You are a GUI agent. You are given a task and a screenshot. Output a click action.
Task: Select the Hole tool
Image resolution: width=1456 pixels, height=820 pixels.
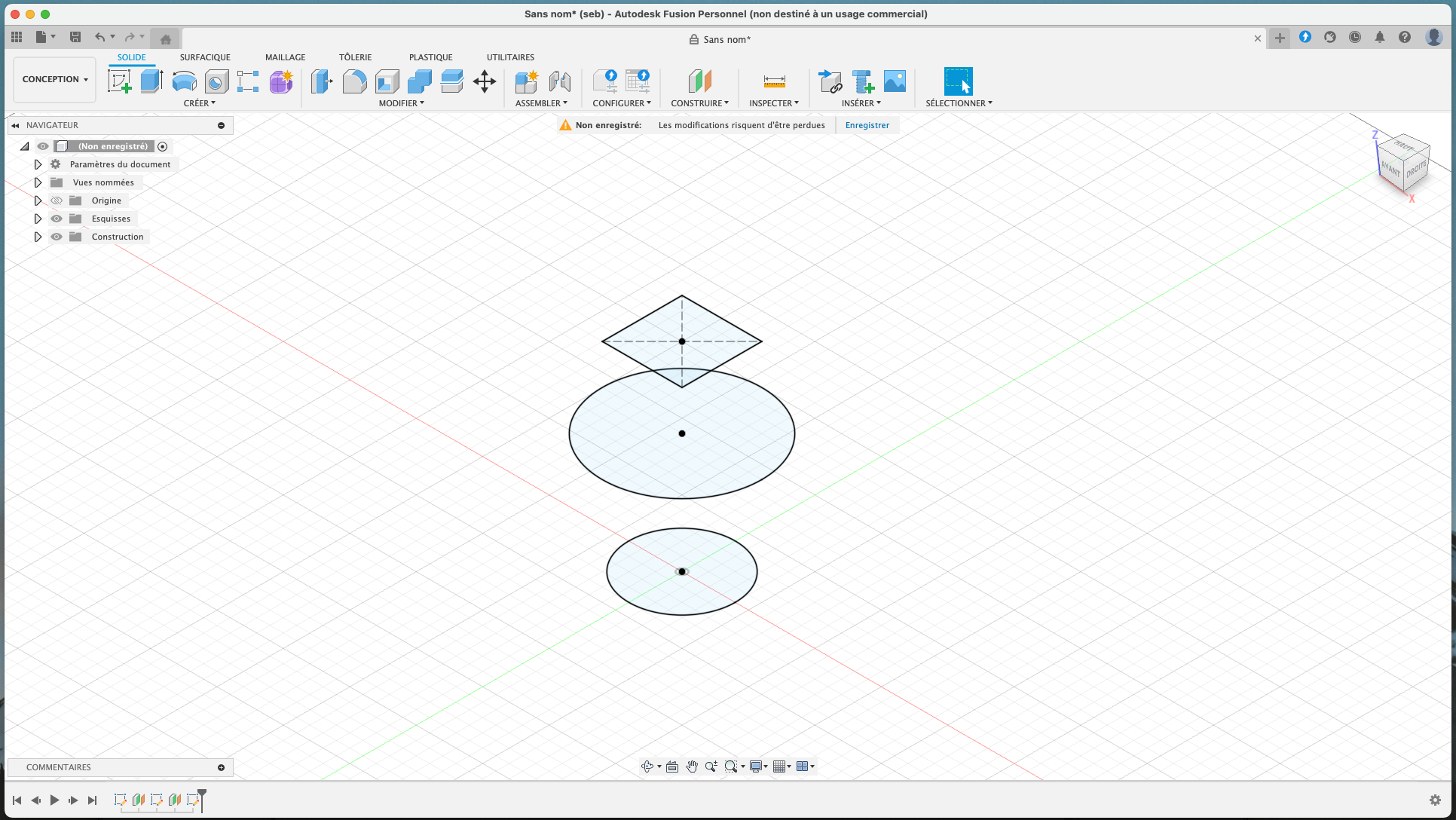coord(217,81)
